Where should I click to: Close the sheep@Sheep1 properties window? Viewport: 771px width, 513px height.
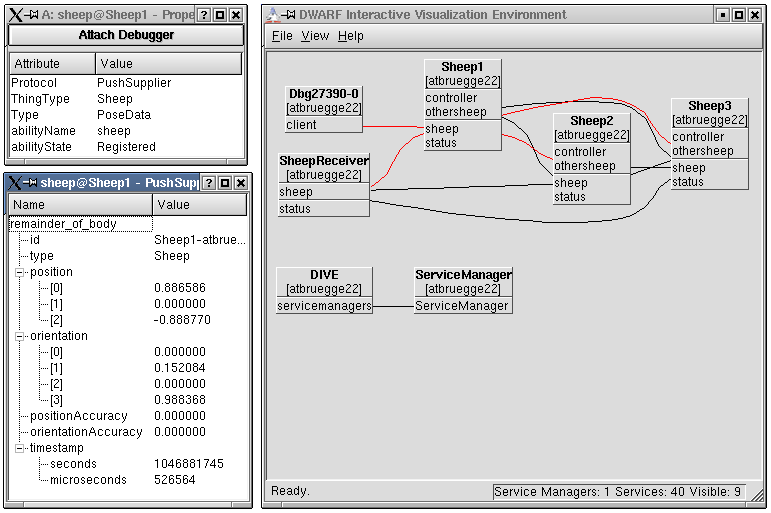pyautogui.click(x=237, y=15)
